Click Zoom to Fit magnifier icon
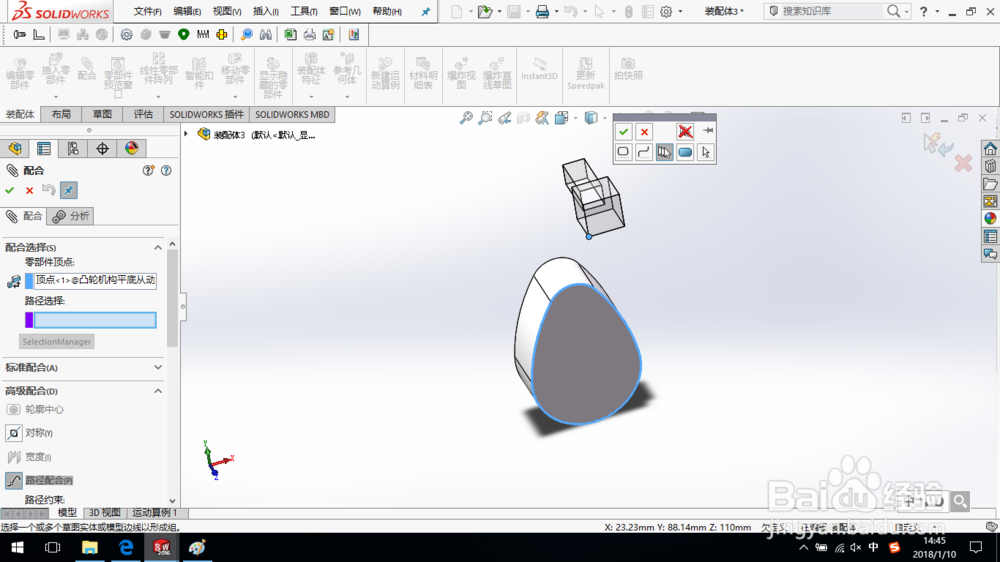This screenshot has height=562, width=1000. (x=466, y=118)
